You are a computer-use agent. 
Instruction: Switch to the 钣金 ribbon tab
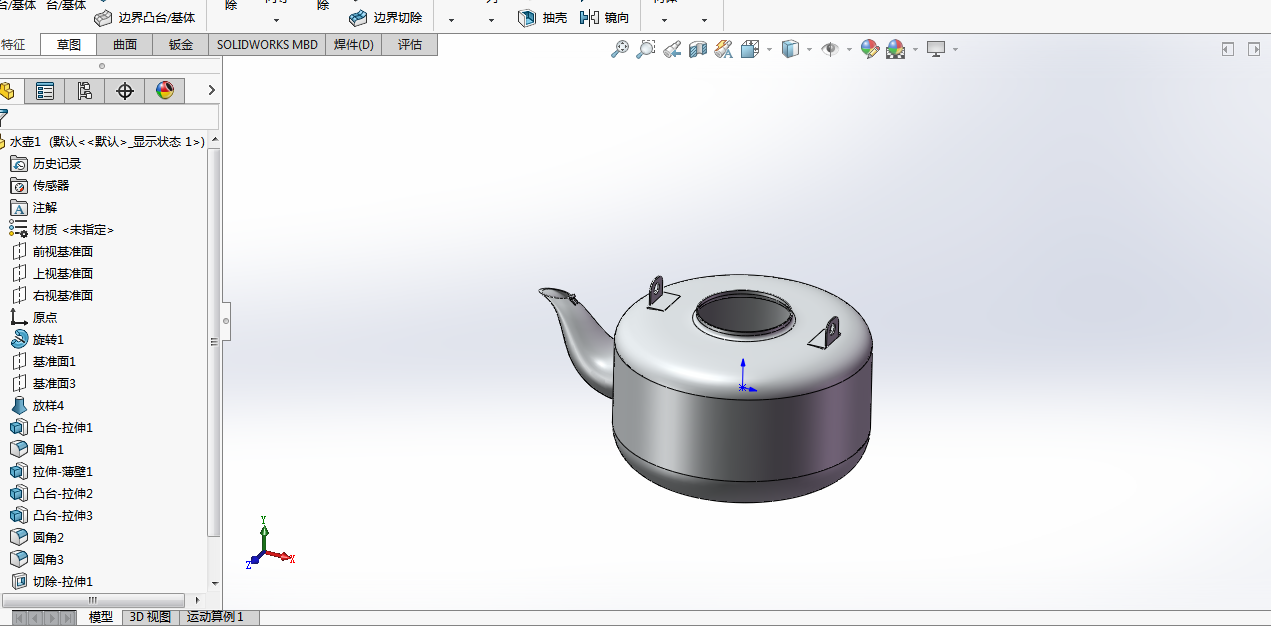(181, 45)
